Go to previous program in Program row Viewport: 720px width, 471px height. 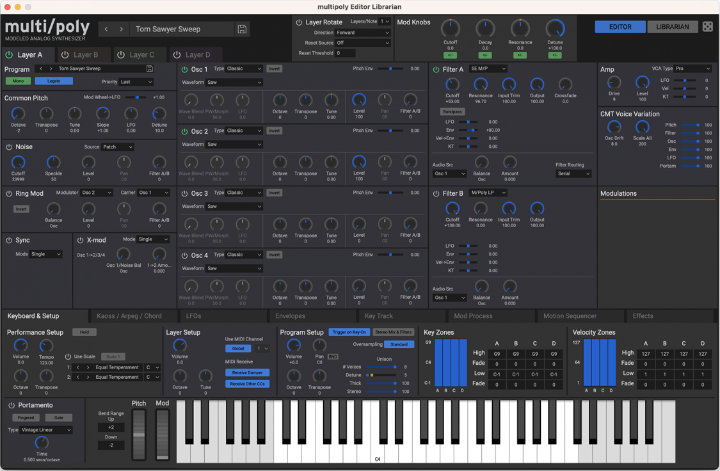[x=40, y=68]
